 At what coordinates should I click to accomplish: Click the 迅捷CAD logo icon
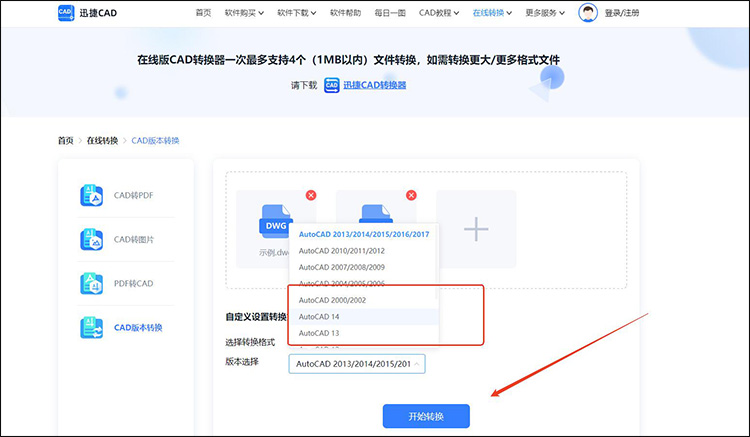pyautogui.click(x=66, y=13)
